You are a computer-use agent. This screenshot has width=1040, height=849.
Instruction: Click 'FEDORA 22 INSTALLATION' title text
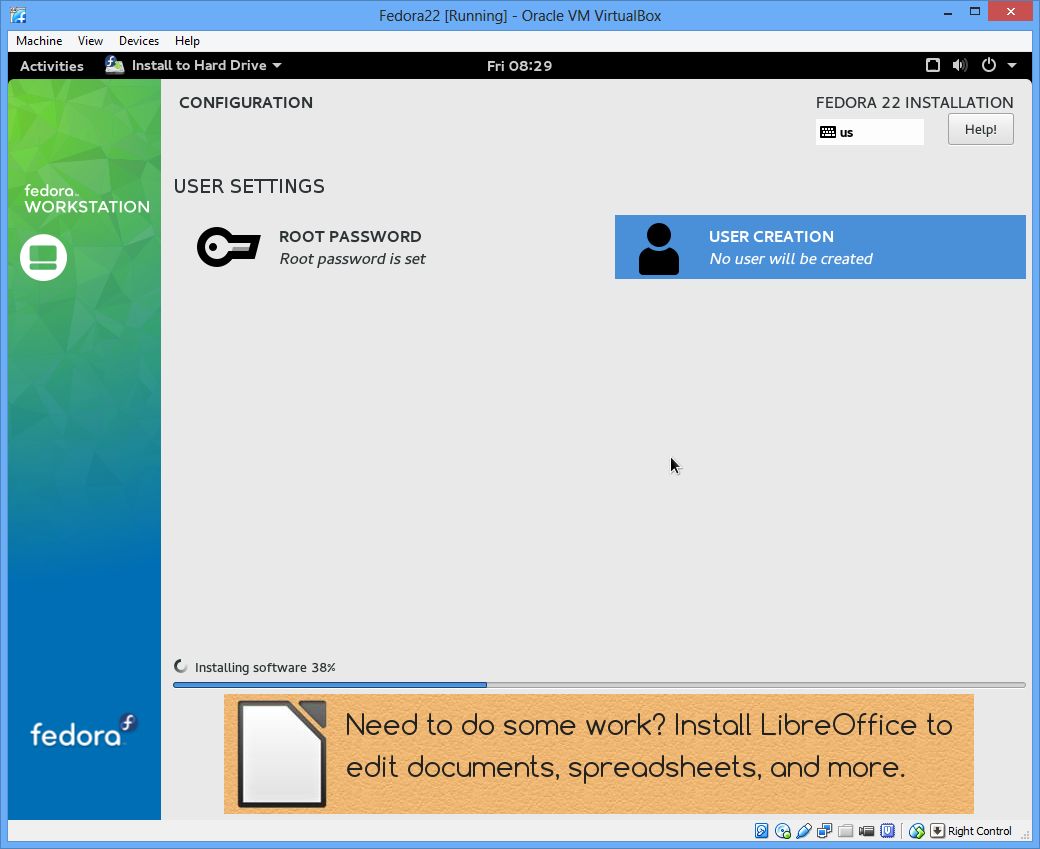914,103
